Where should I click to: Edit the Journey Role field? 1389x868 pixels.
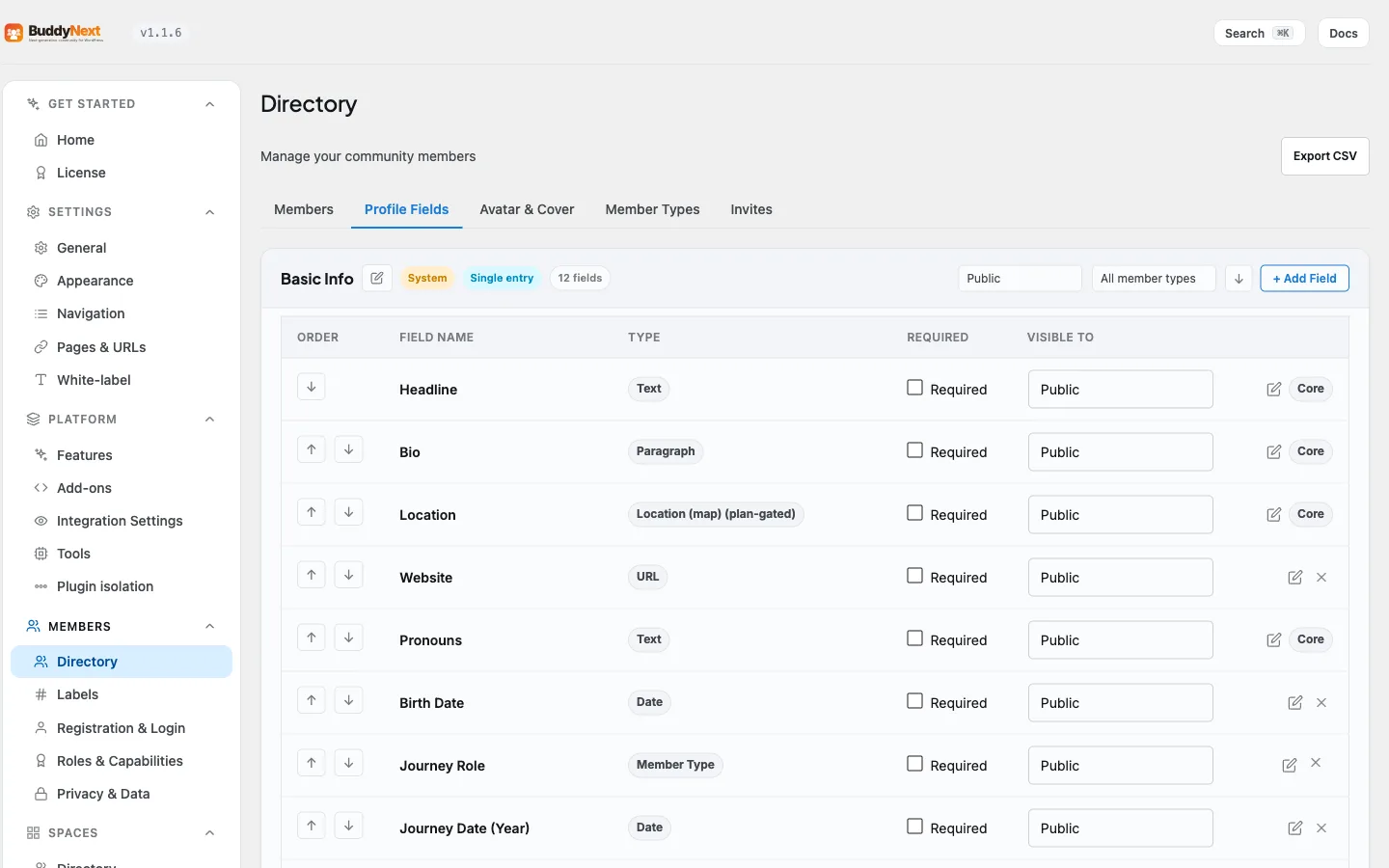click(x=1289, y=765)
